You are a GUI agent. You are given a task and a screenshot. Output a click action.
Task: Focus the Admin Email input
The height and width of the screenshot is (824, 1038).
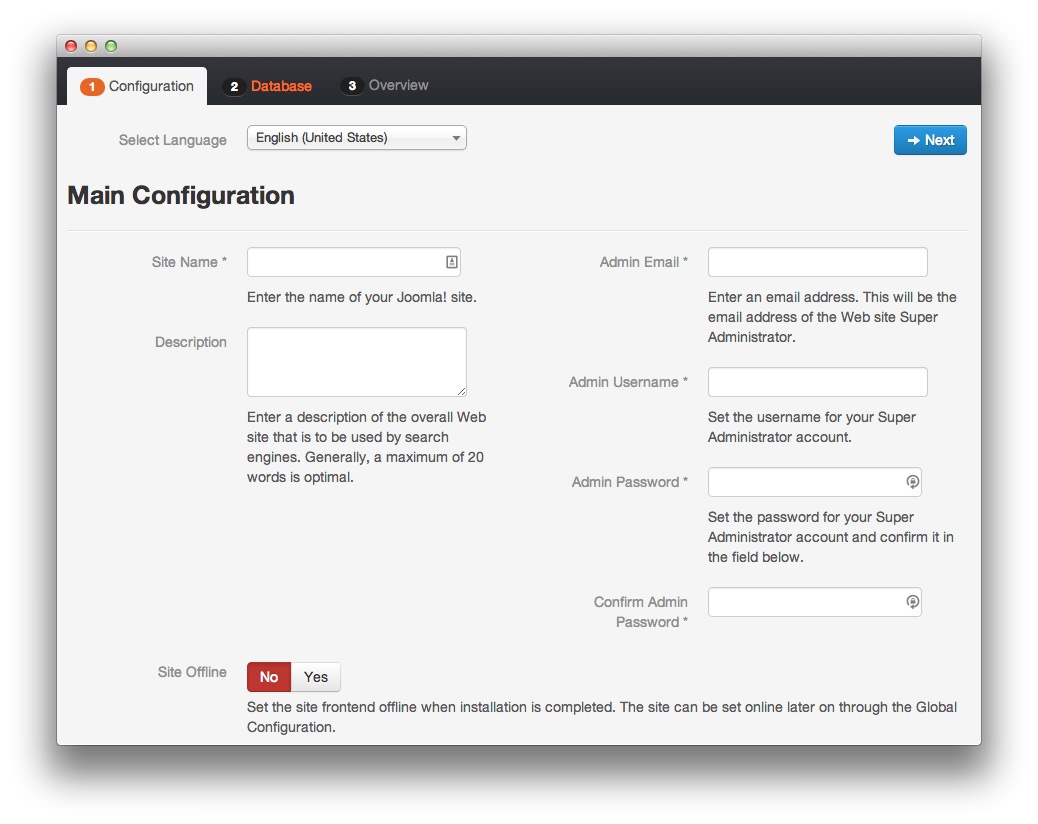817,262
